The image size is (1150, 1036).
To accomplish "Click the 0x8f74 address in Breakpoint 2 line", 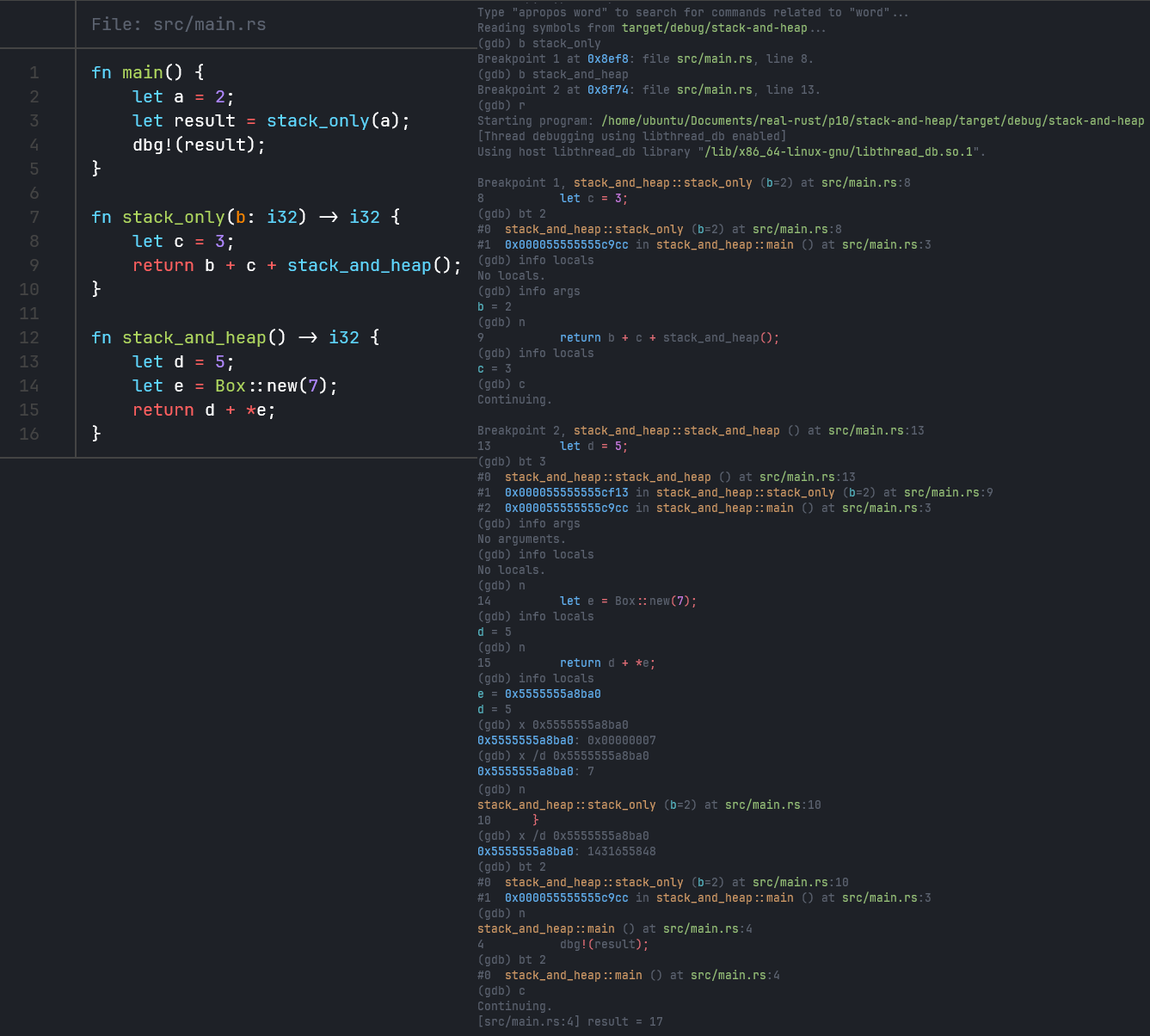I will (x=607, y=89).
